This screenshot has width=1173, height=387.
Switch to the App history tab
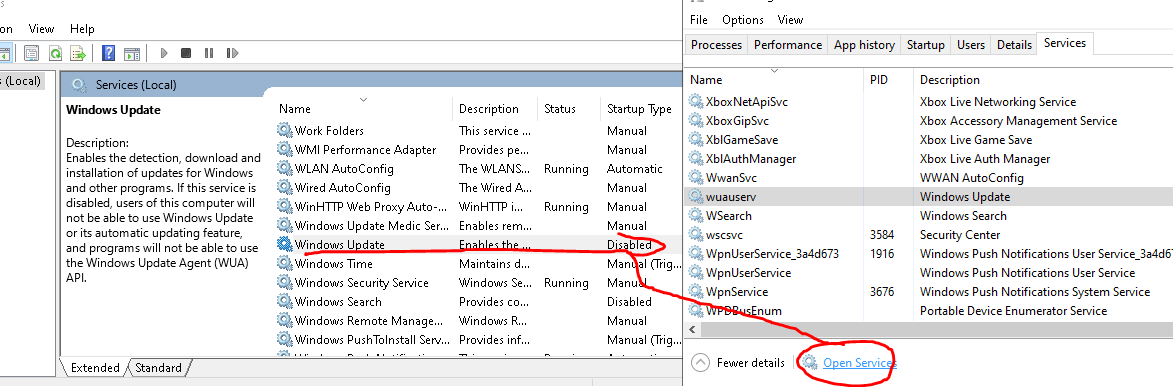[864, 45]
